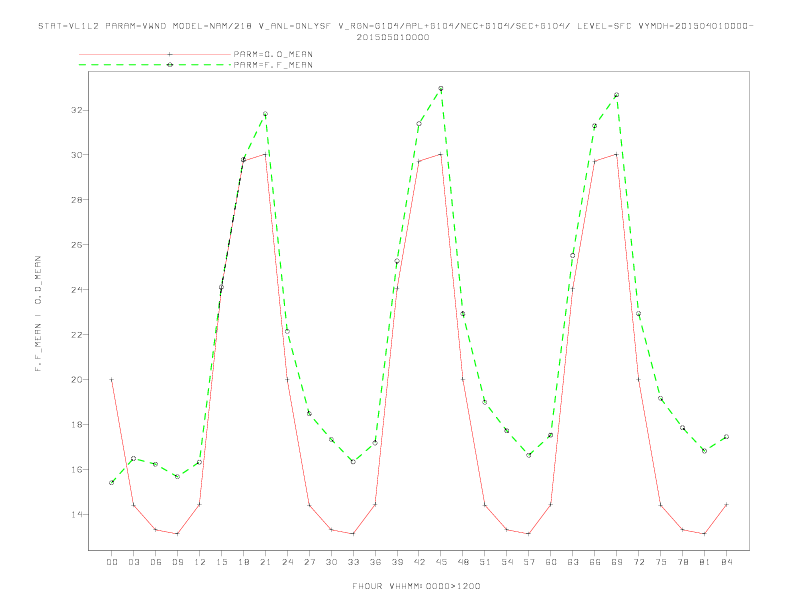
Task: Click the chart title line starting with STAT-VL1L2
Action: 395,26
